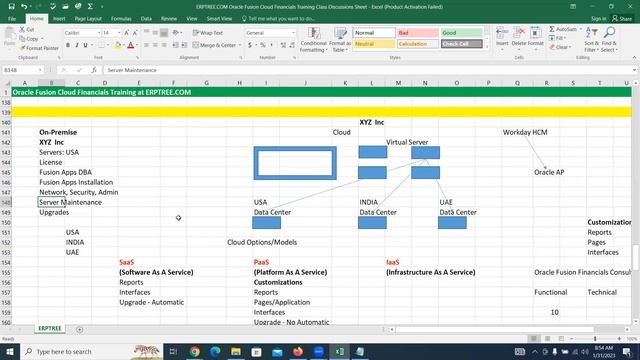Select the ERPTREE sheet tab
The width and height of the screenshot is (640, 360).
(x=50, y=329)
